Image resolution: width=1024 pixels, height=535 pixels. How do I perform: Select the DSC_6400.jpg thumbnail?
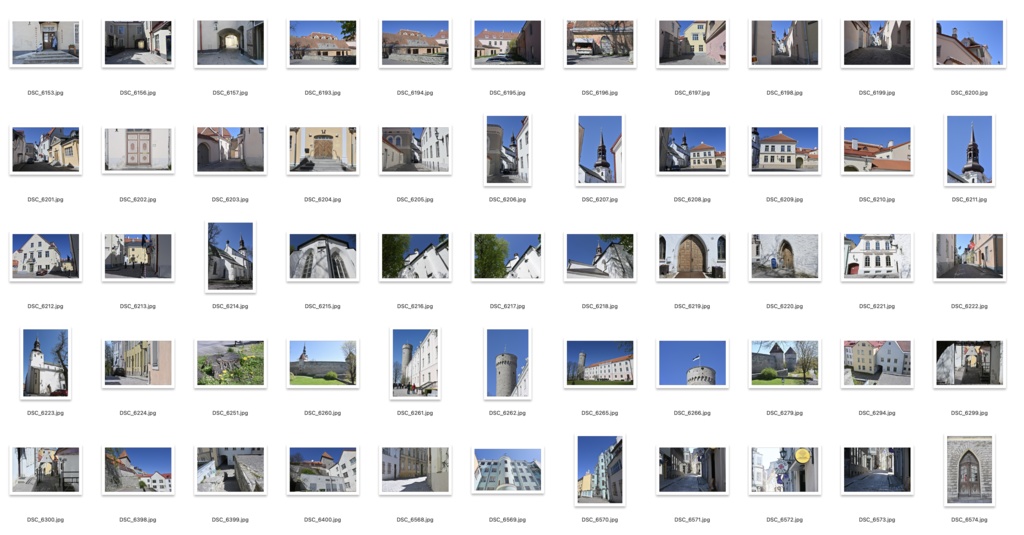[323, 470]
